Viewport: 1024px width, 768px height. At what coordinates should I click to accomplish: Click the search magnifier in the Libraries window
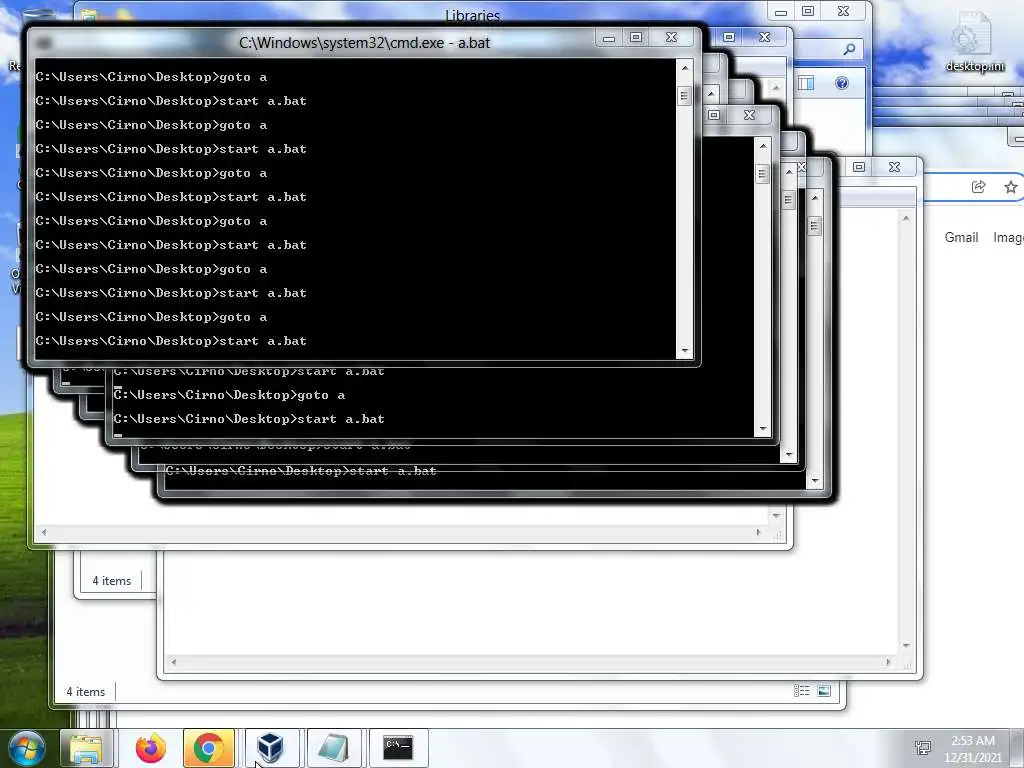849,49
